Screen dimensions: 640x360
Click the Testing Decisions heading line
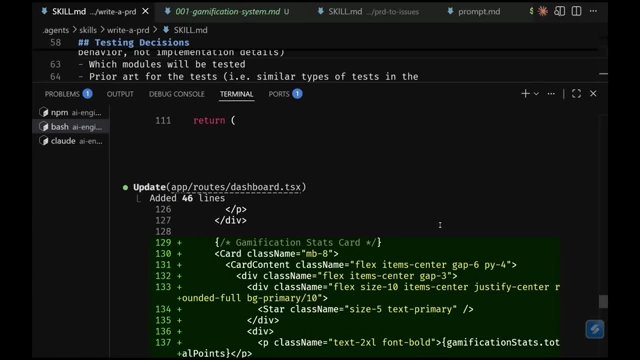pos(134,42)
